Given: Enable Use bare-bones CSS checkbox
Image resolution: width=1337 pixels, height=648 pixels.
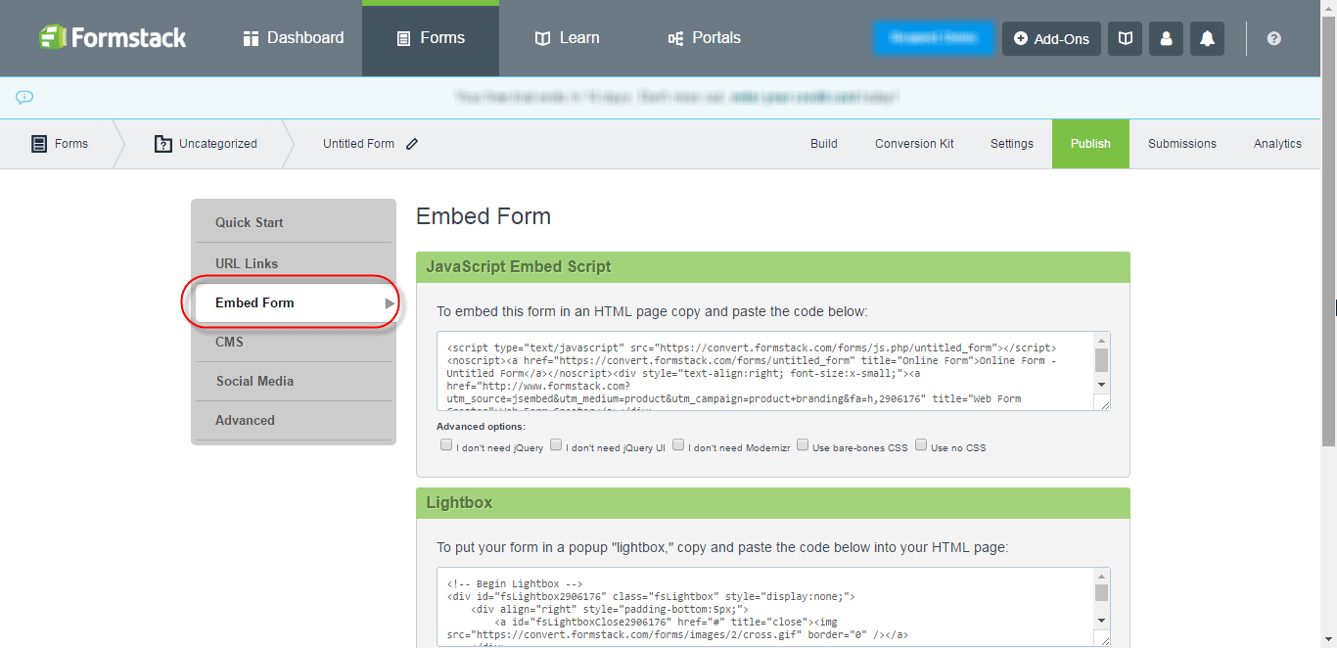Looking at the screenshot, I should [x=802, y=445].
